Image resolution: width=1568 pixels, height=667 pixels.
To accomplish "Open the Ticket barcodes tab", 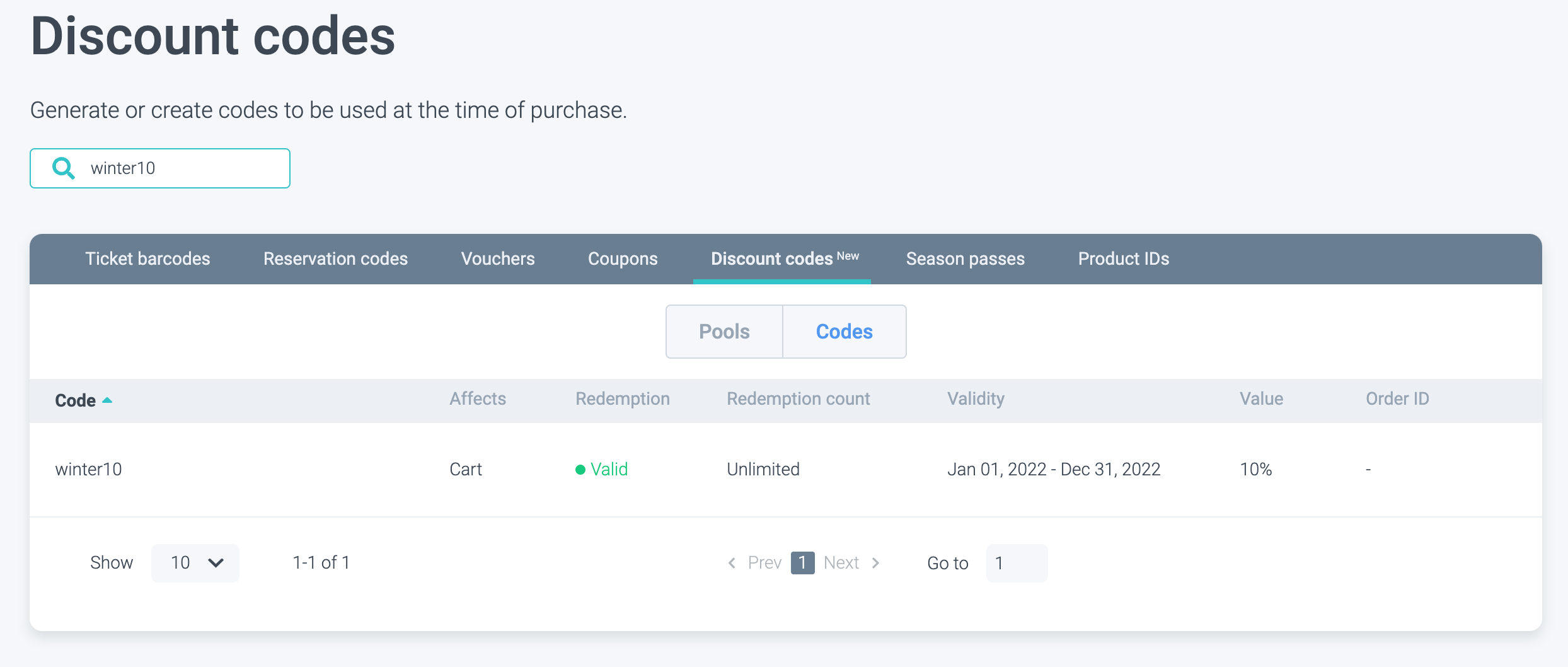I will point(147,259).
